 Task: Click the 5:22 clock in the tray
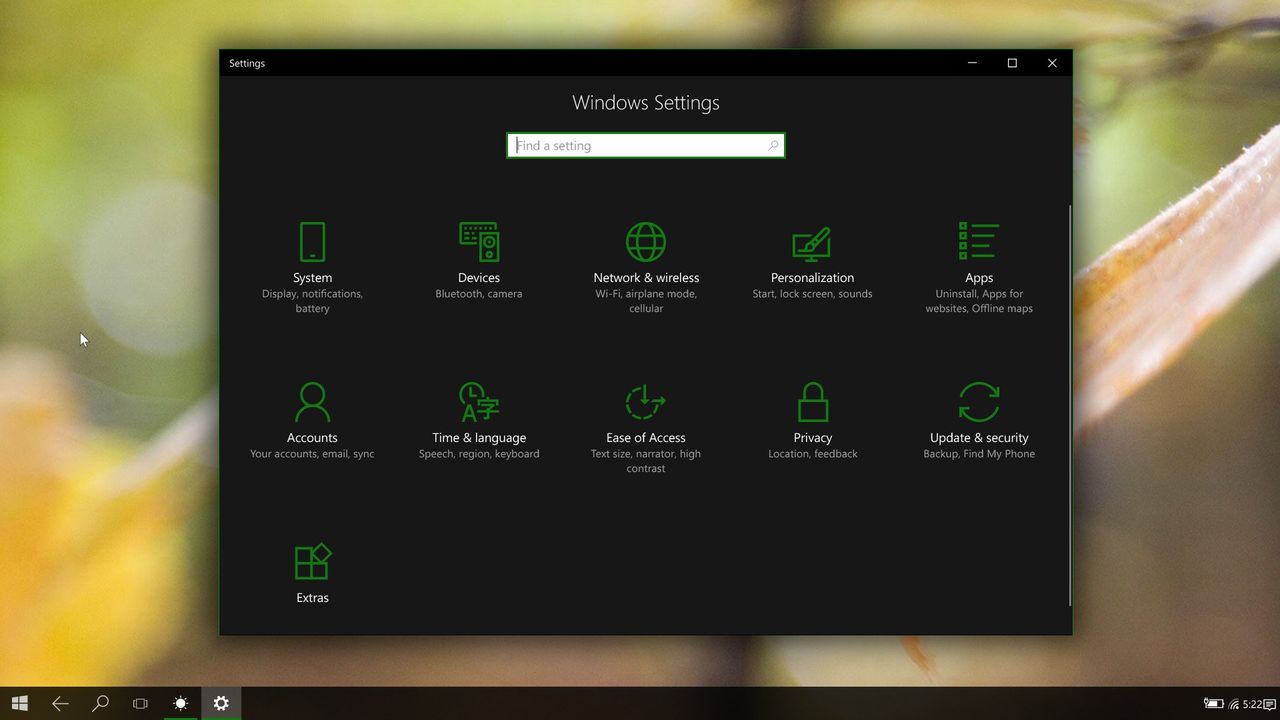click(x=1252, y=704)
